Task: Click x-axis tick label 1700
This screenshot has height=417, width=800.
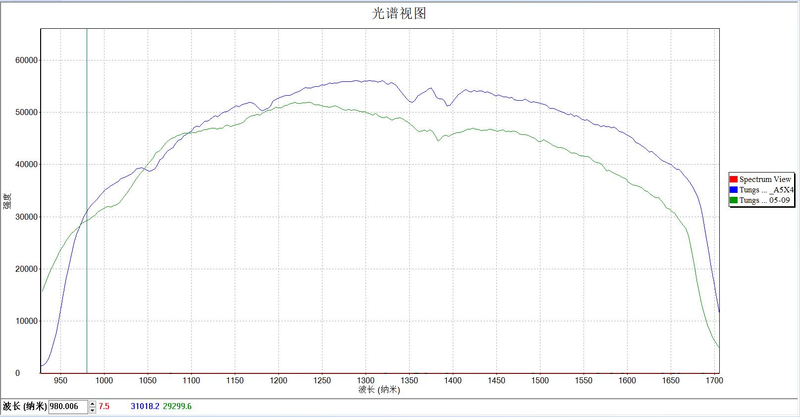Action: [714, 380]
